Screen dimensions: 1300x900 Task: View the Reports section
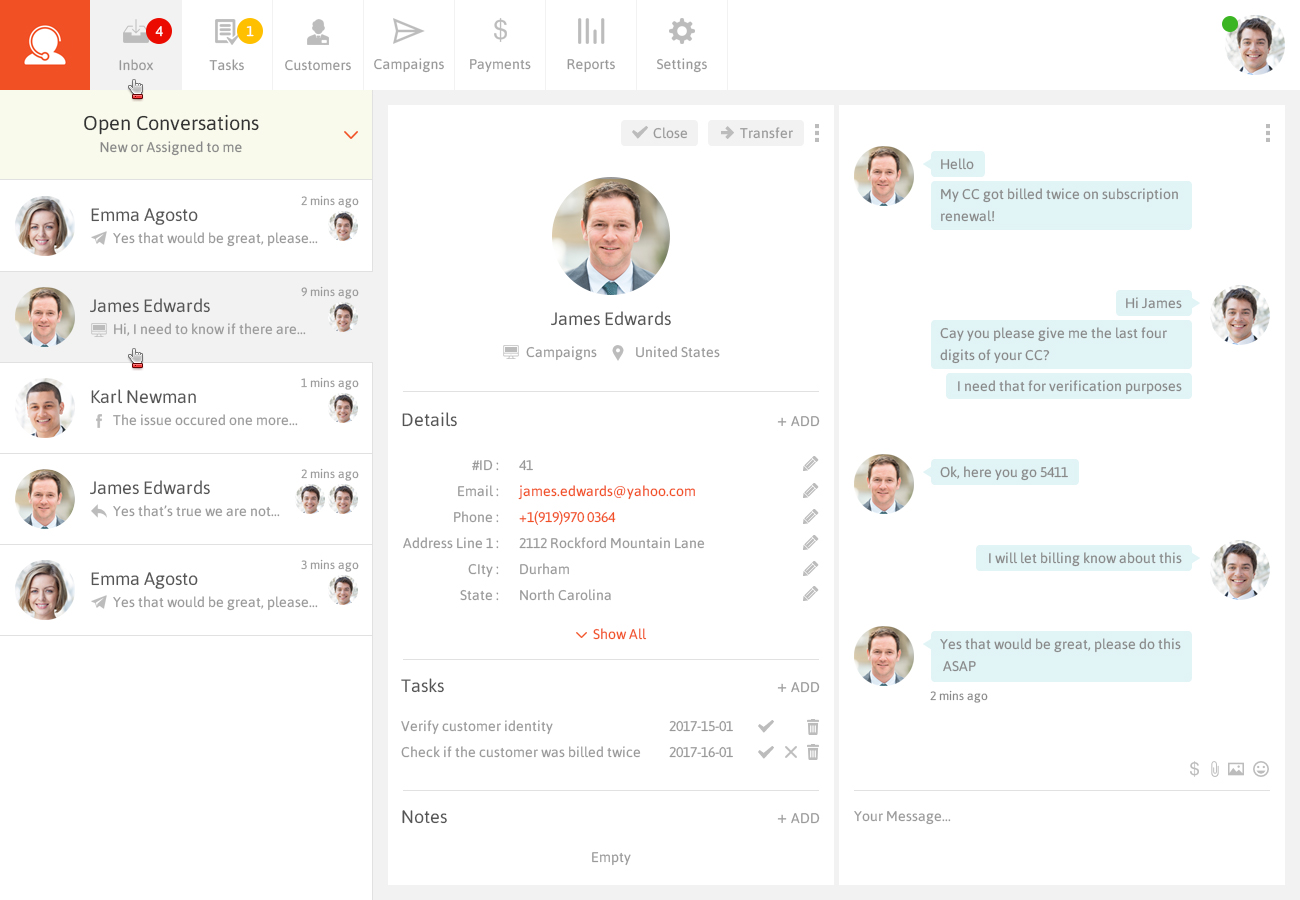pyautogui.click(x=591, y=45)
